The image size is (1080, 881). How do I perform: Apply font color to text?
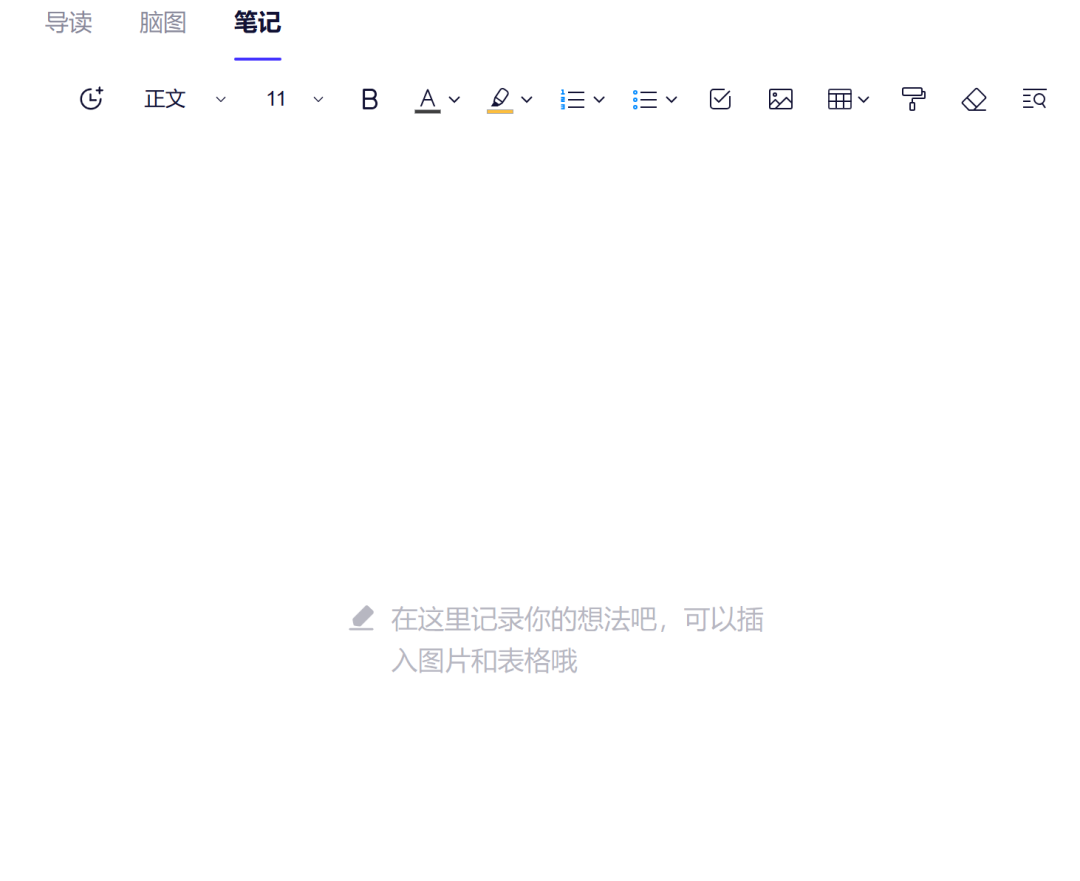(427, 99)
